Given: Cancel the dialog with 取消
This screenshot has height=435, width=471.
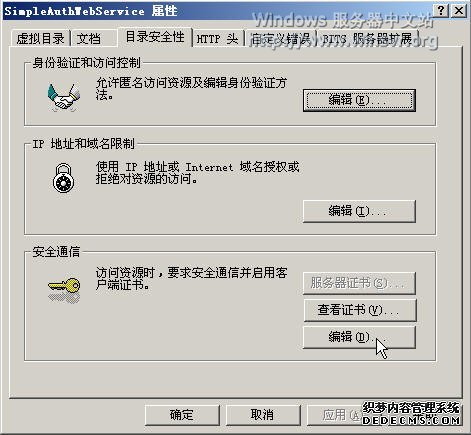Looking at the screenshot, I should click(x=263, y=415).
